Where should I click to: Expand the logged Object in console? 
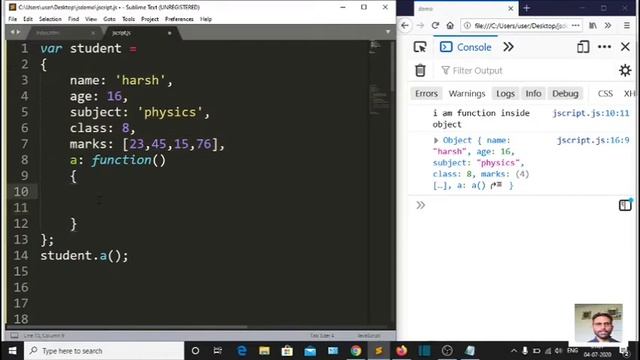436,140
